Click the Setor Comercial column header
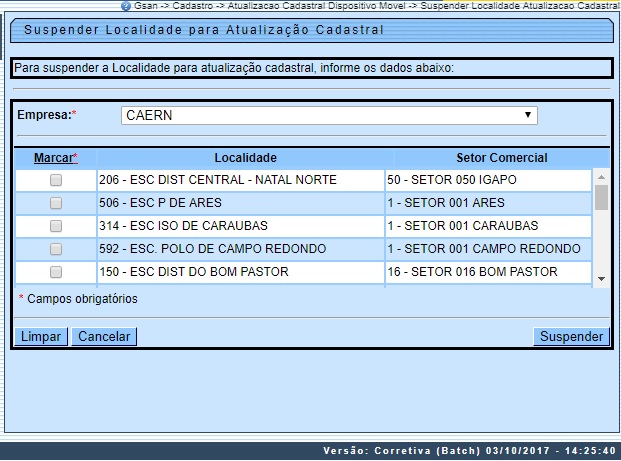This screenshot has width=621, height=461. click(x=501, y=158)
